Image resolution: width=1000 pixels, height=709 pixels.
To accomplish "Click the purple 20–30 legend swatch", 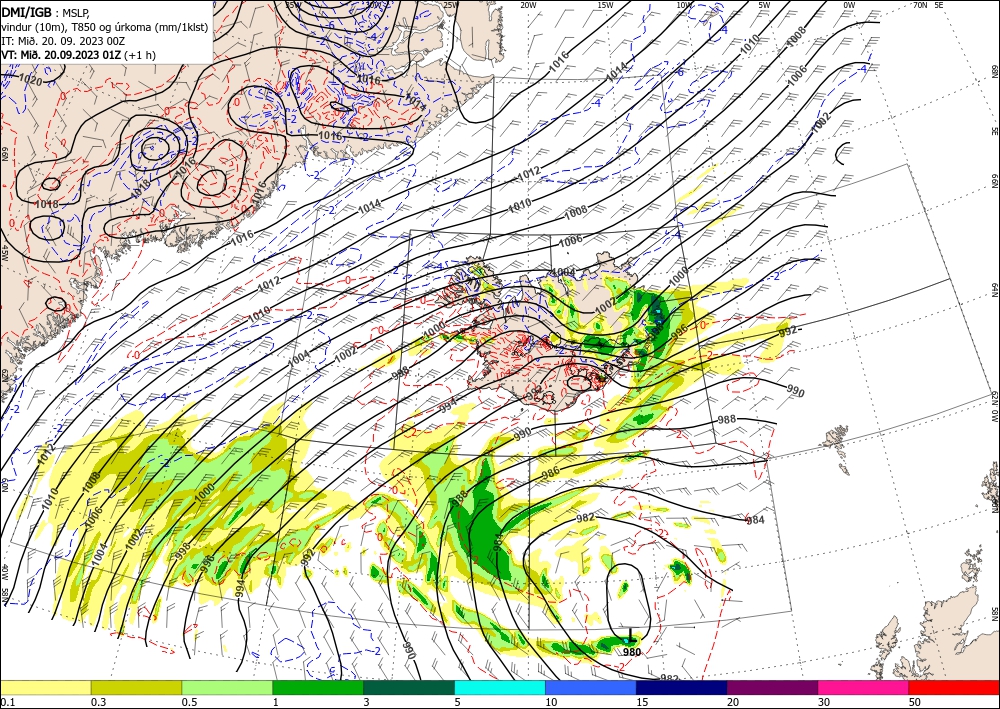I will pos(772,687).
